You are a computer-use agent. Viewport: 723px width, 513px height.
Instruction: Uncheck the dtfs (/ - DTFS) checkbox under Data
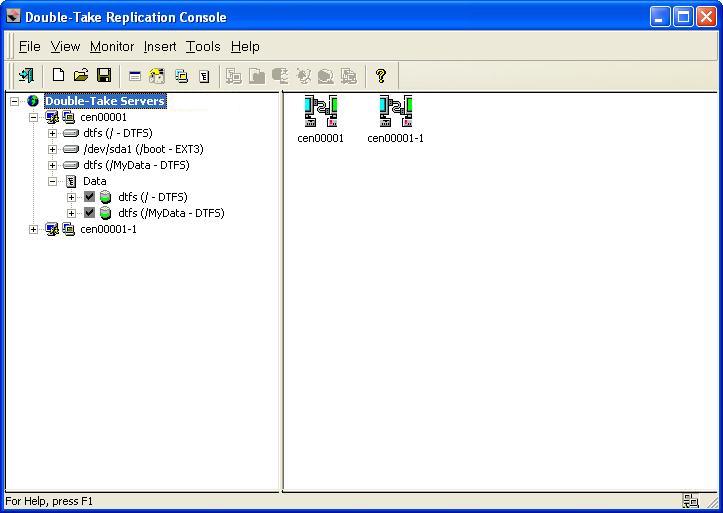pyautogui.click(x=89, y=197)
